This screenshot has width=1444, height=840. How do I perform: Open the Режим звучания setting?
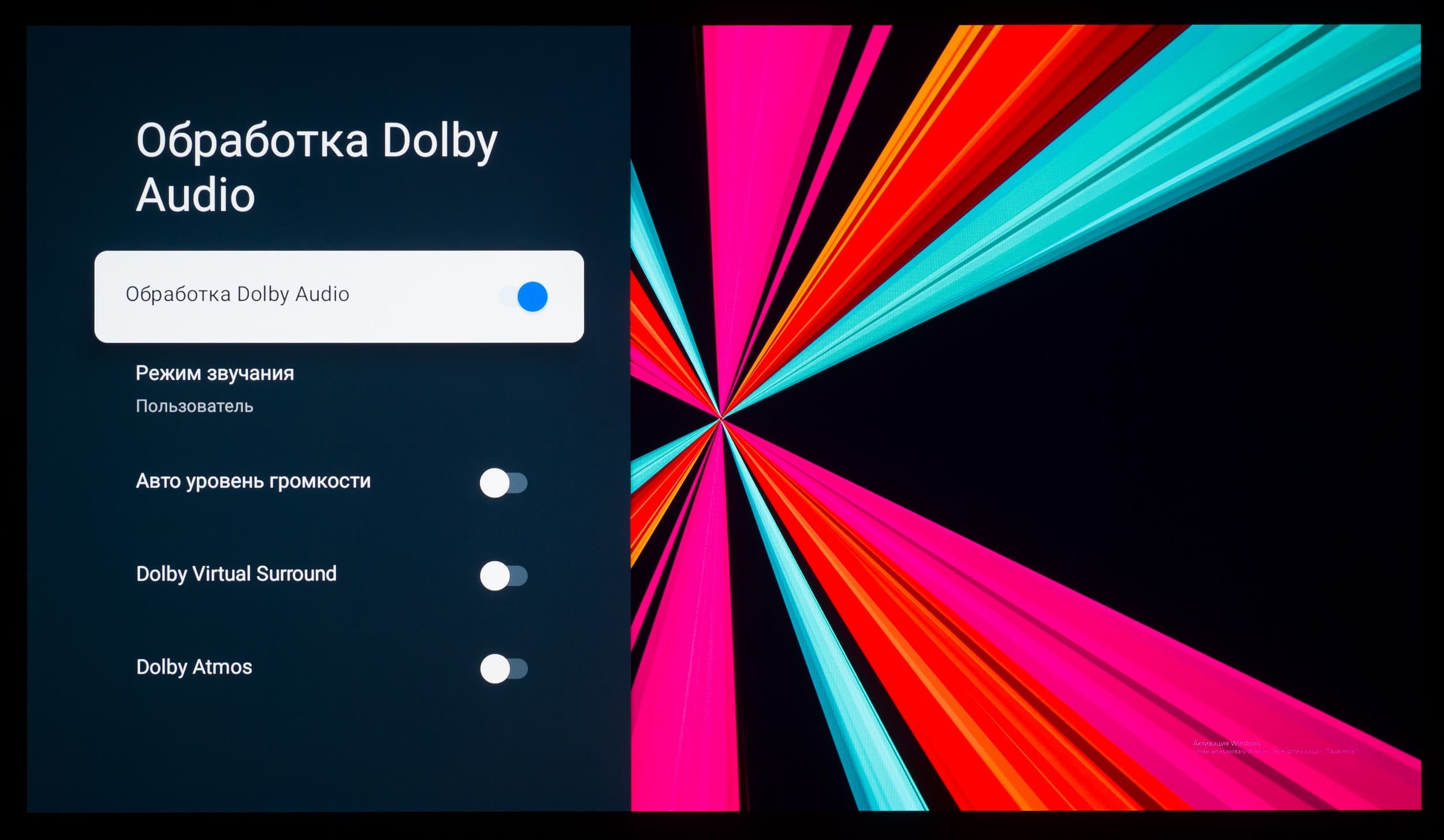coord(214,374)
